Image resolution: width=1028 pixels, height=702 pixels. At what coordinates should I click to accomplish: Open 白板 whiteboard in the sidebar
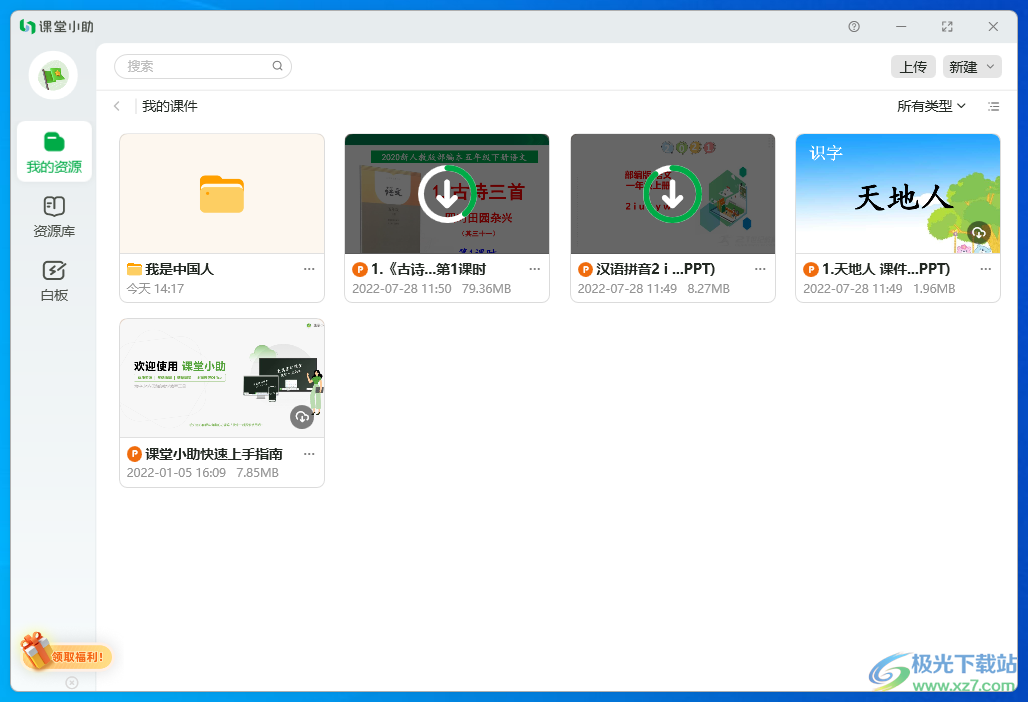54,281
